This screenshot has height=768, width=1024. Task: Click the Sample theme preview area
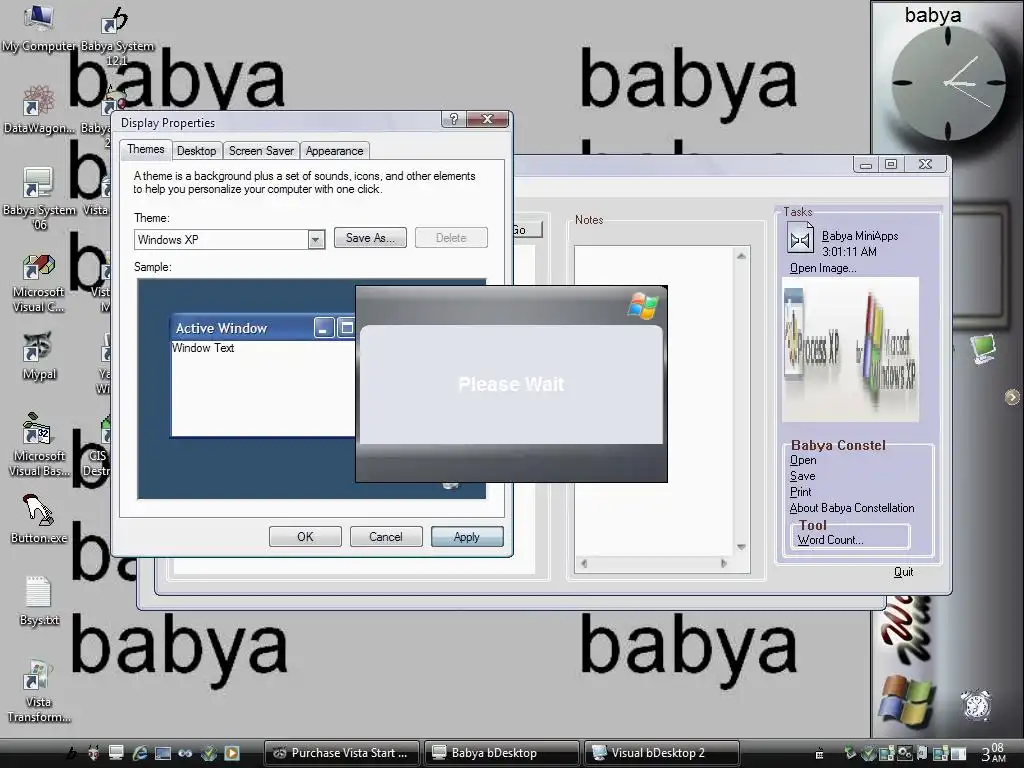coord(312,389)
